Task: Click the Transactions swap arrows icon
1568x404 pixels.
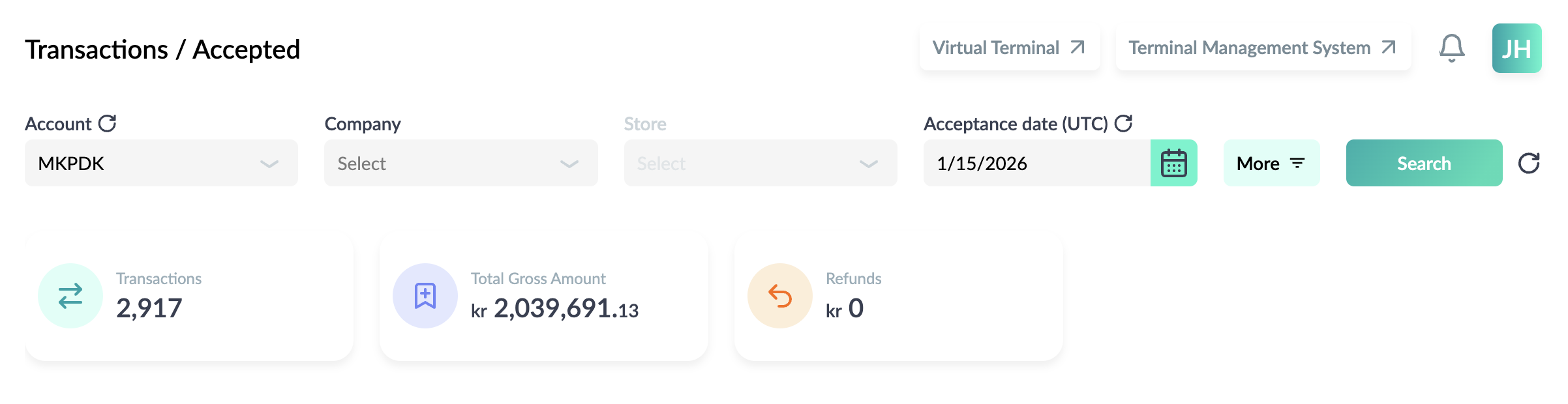Action: pyautogui.click(x=70, y=296)
